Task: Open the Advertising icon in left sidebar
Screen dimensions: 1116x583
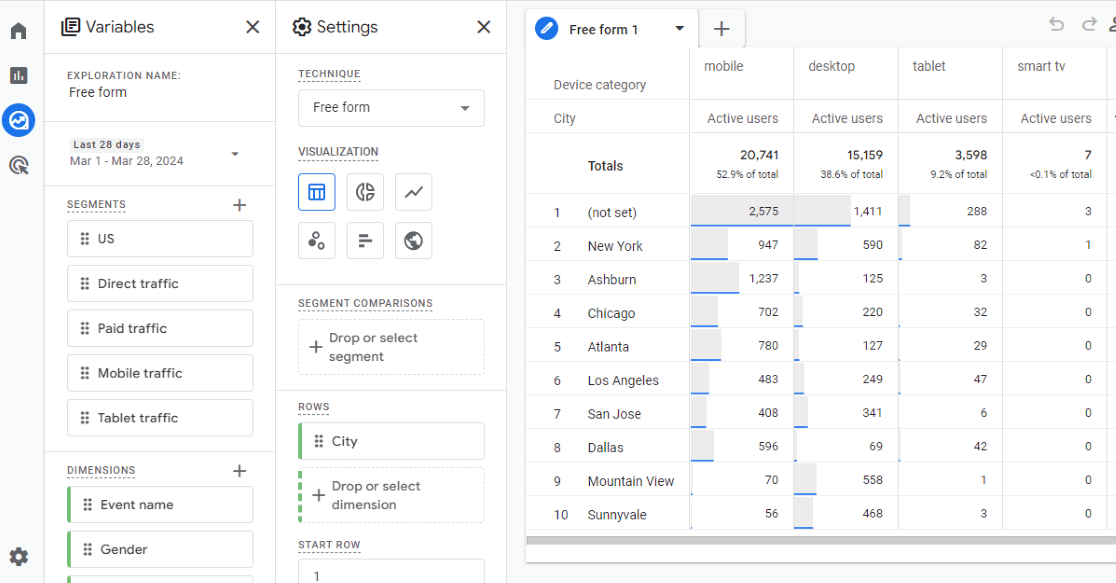Action: click(x=19, y=166)
